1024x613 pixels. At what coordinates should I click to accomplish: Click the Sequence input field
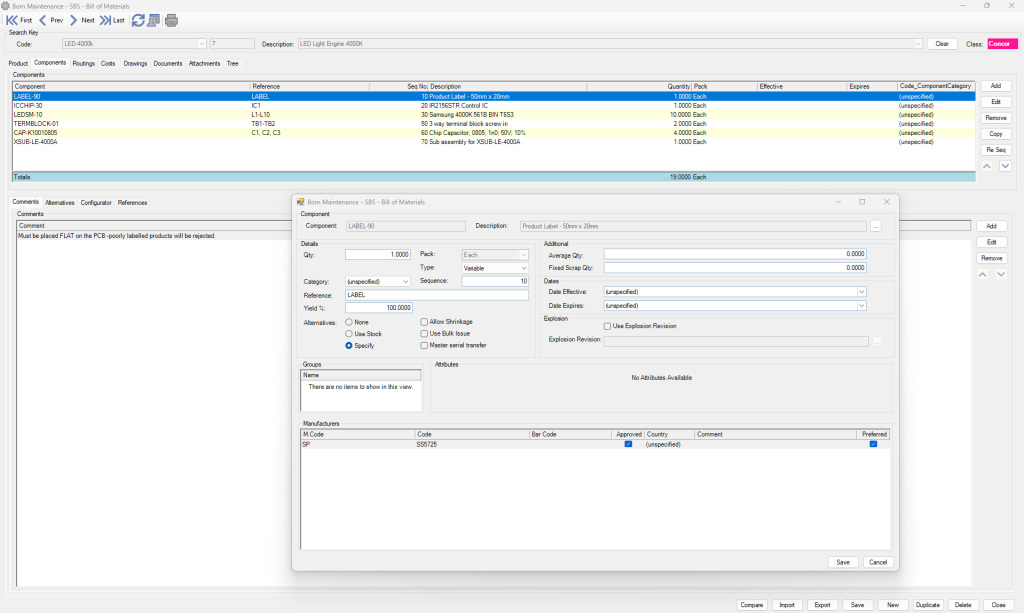(495, 281)
